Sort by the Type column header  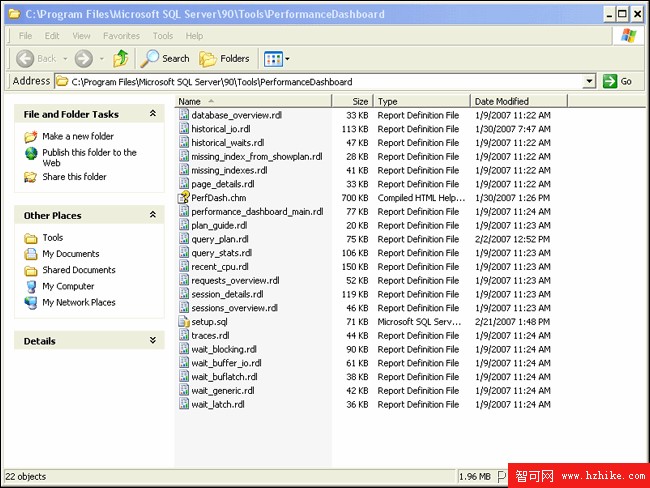tap(422, 101)
